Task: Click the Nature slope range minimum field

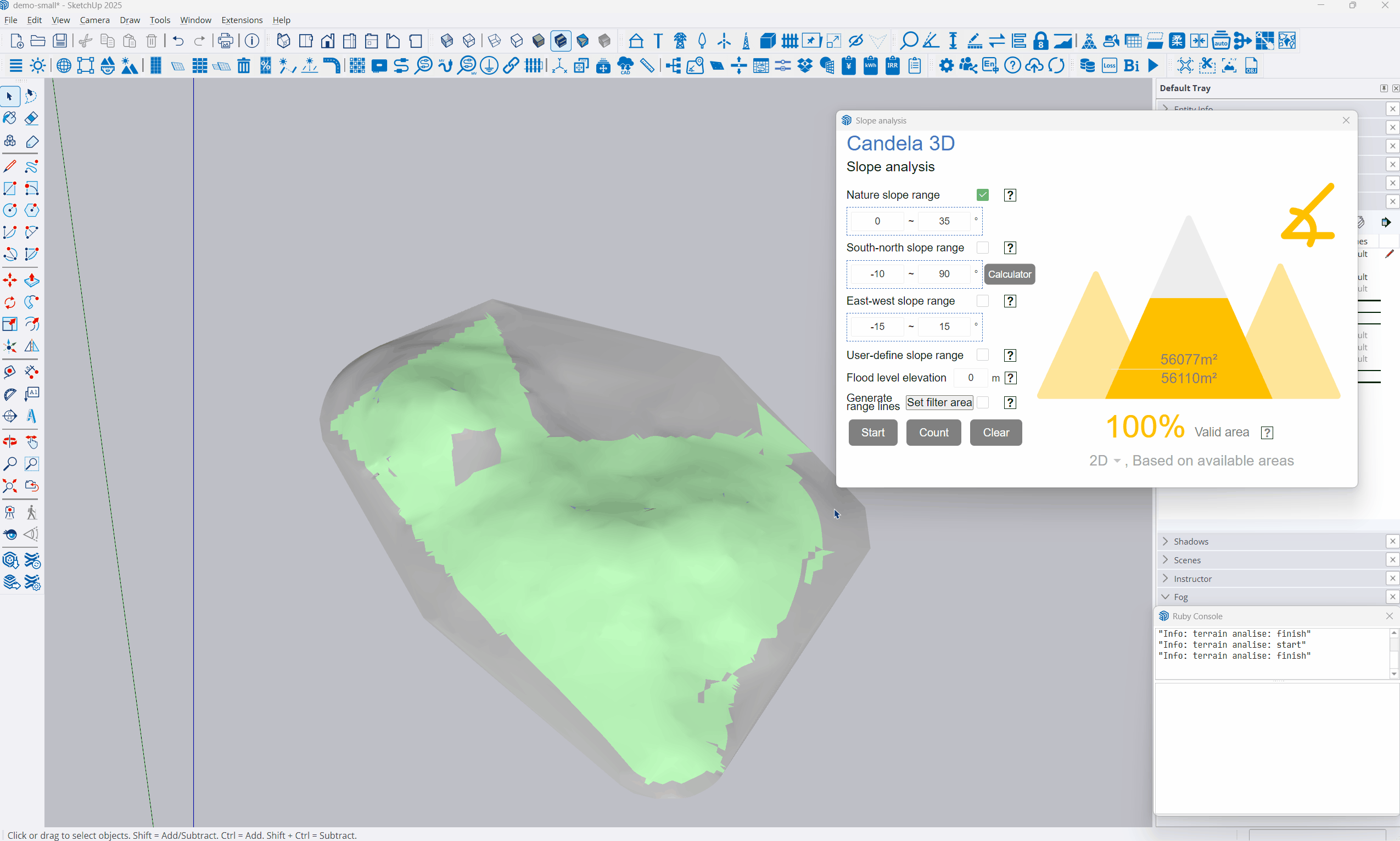Action: [877, 221]
